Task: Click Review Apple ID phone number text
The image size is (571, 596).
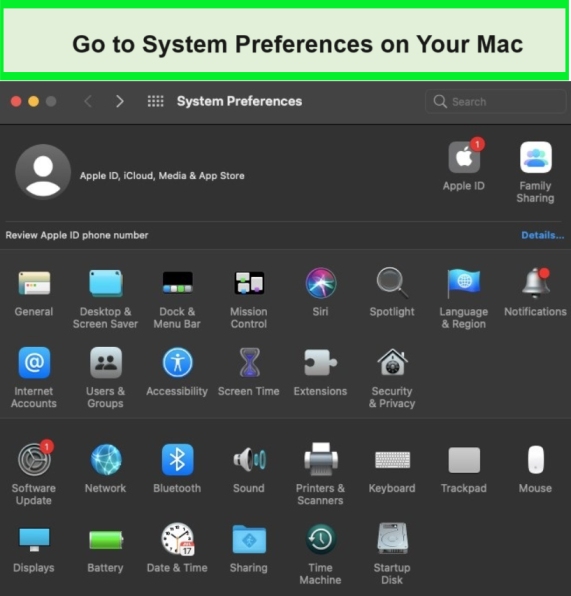Action: pos(77,235)
